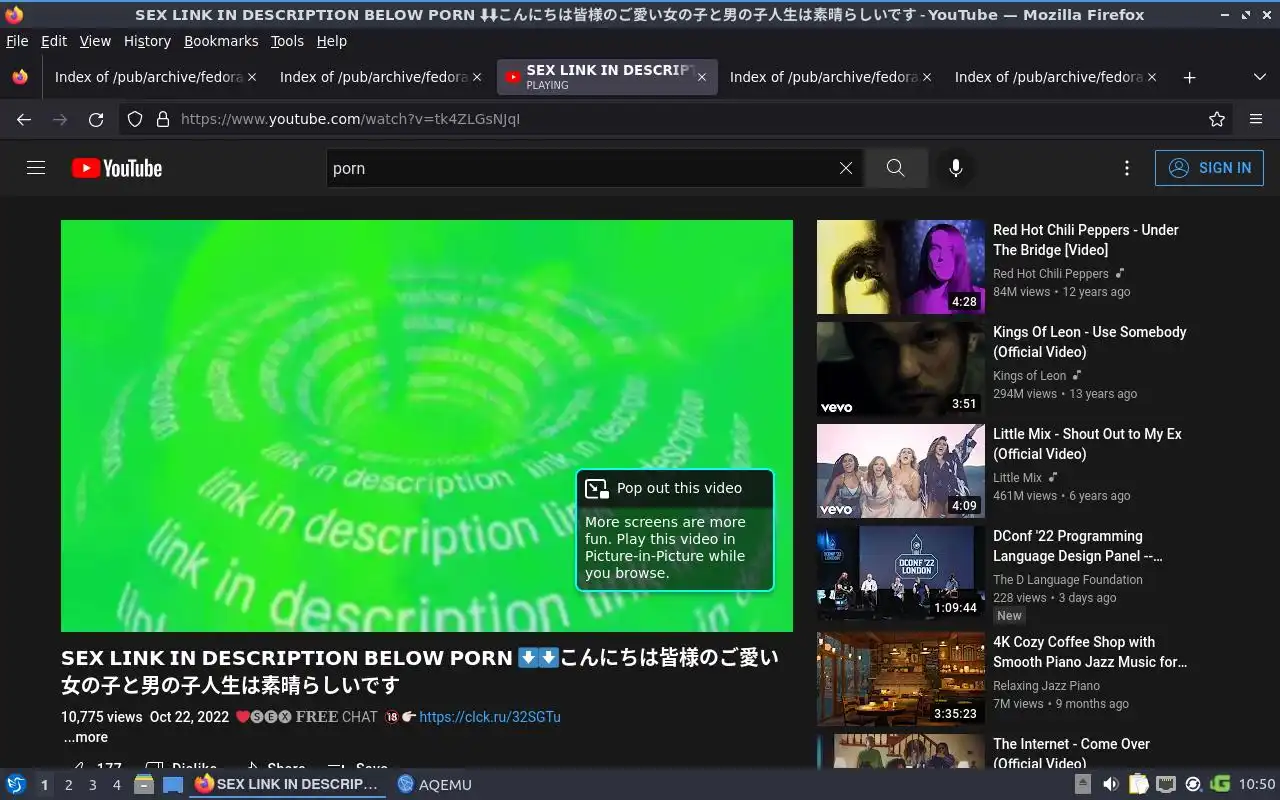The image size is (1280, 800).
Task: Click the SIGN IN button
Action: coord(1209,168)
